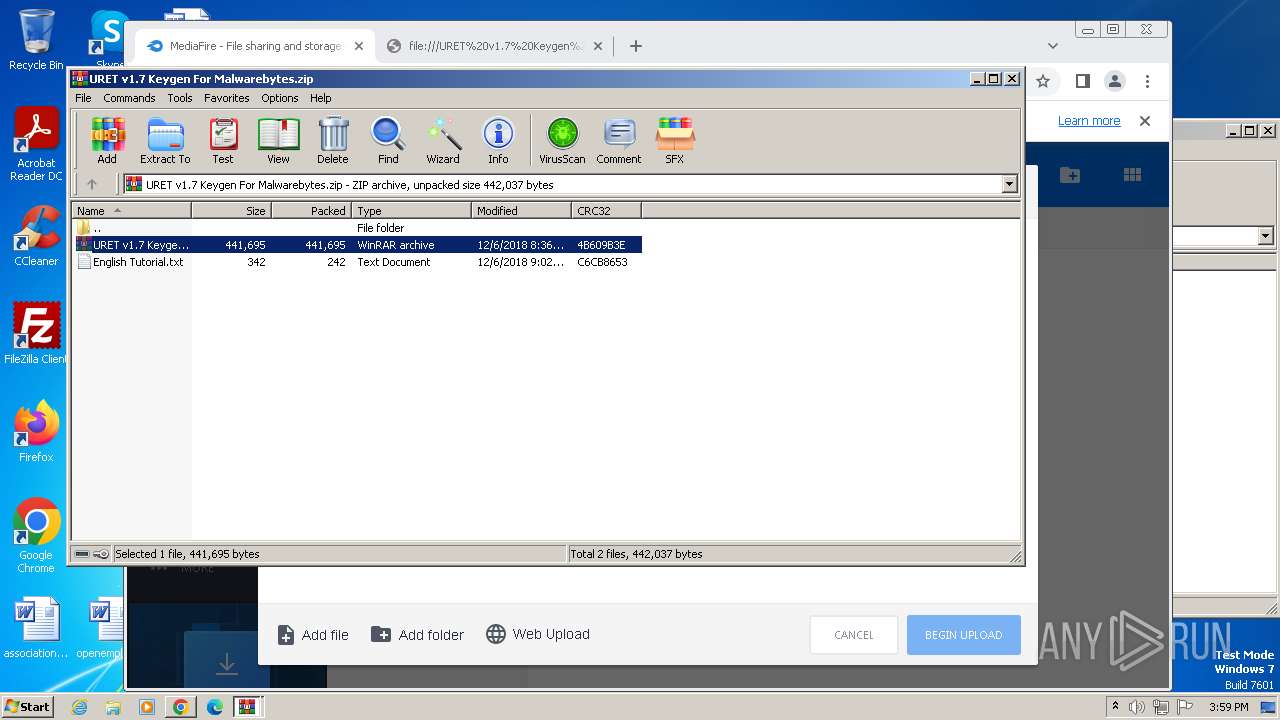Open Internet Explorer from taskbar

click(x=79, y=707)
